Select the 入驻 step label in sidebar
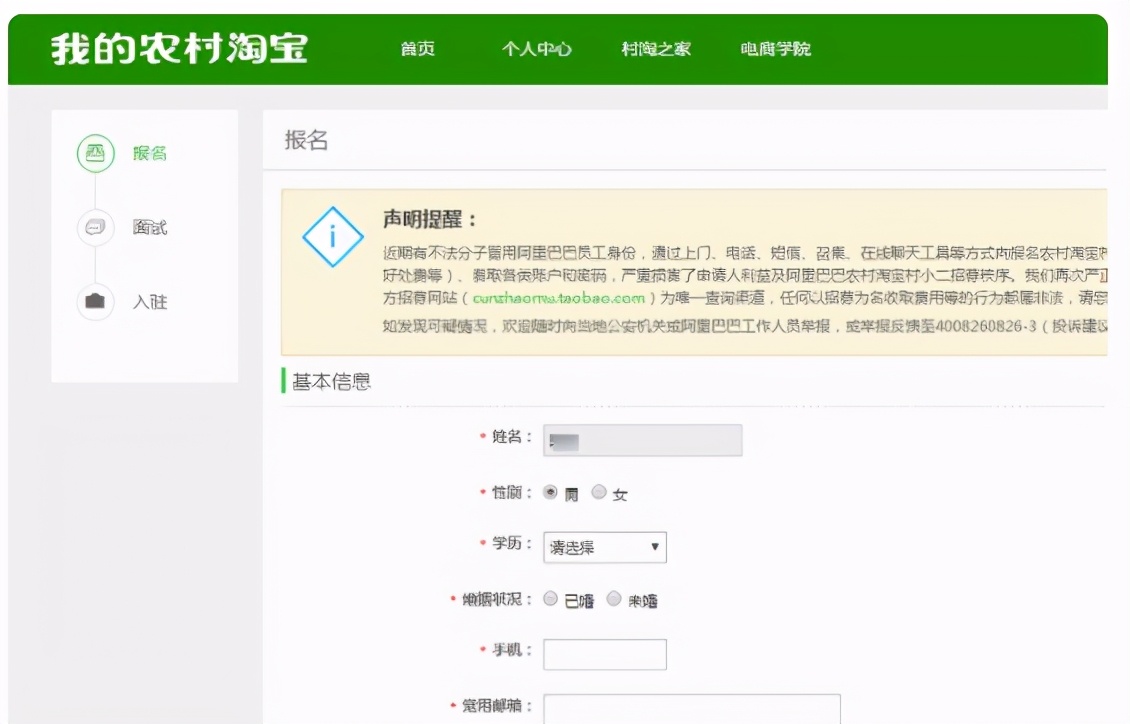1130x724 pixels. pos(150,302)
